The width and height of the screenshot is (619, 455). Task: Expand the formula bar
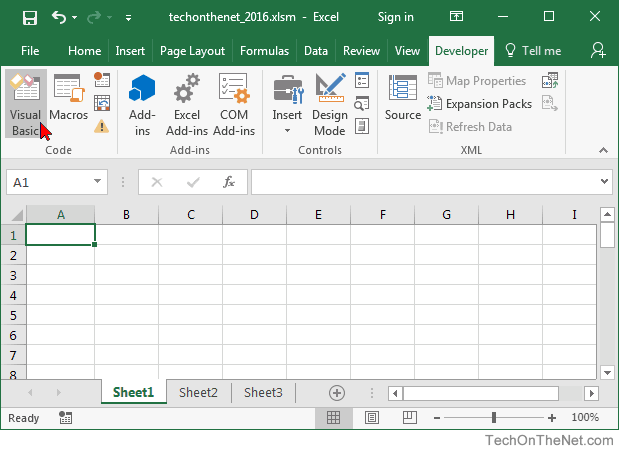603,182
